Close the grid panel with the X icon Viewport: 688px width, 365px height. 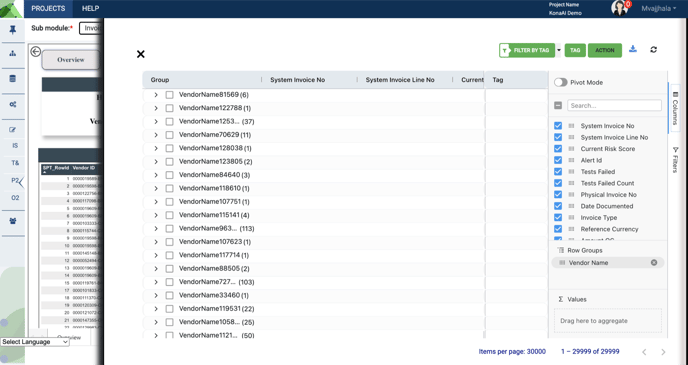coord(140,54)
